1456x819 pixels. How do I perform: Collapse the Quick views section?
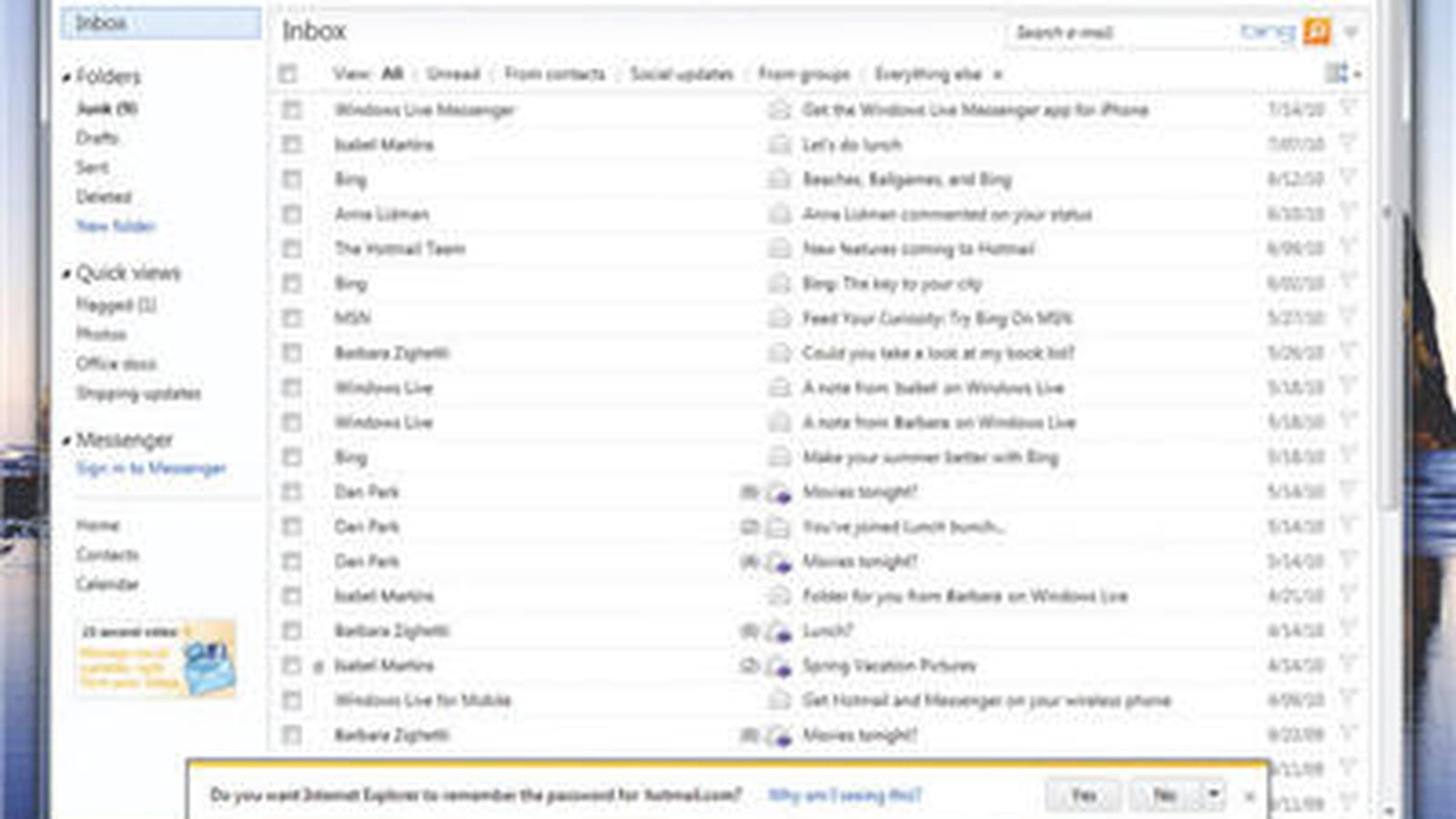coord(66,274)
